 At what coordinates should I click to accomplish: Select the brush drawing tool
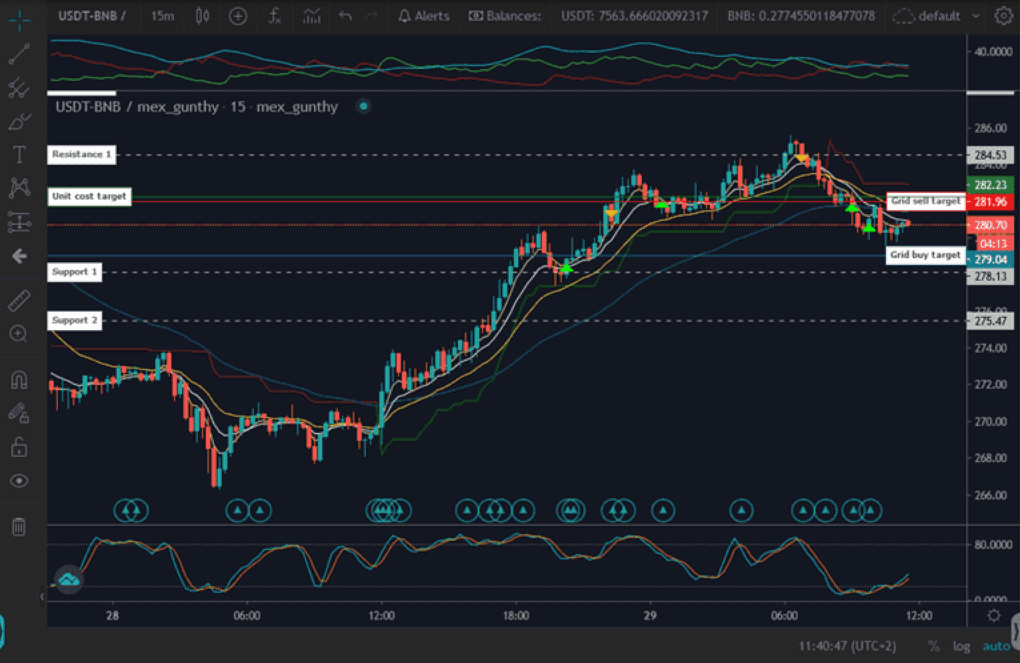pyautogui.click(x=19, y=122)
